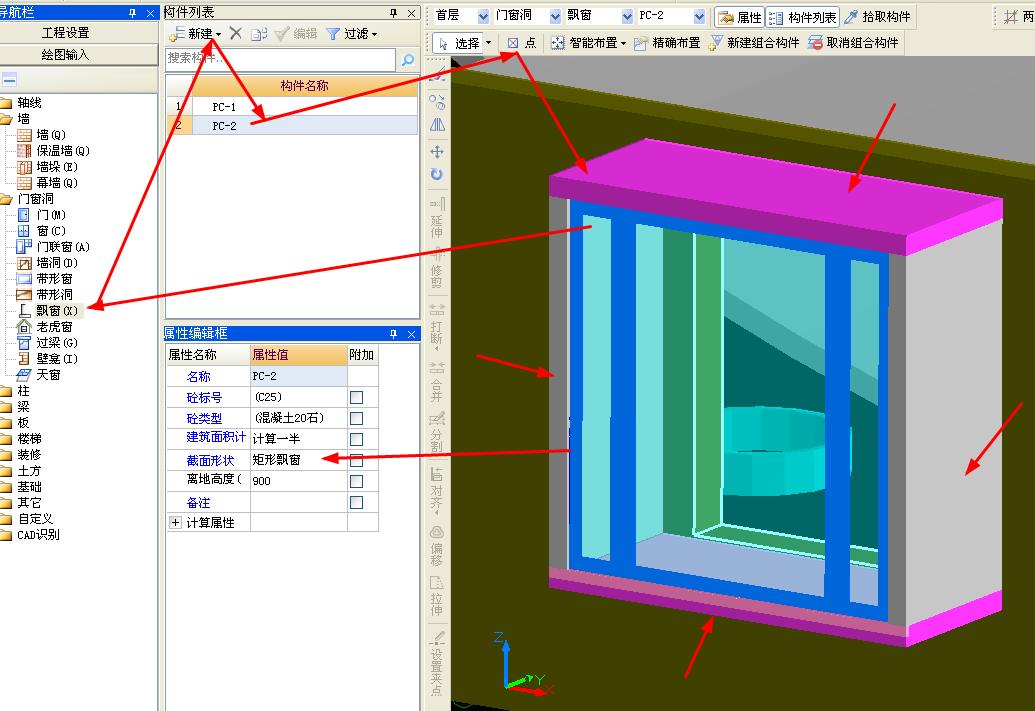1035x711 pixels.
Task: Click the 搜索构件 search input field
Action: [281, 59]
